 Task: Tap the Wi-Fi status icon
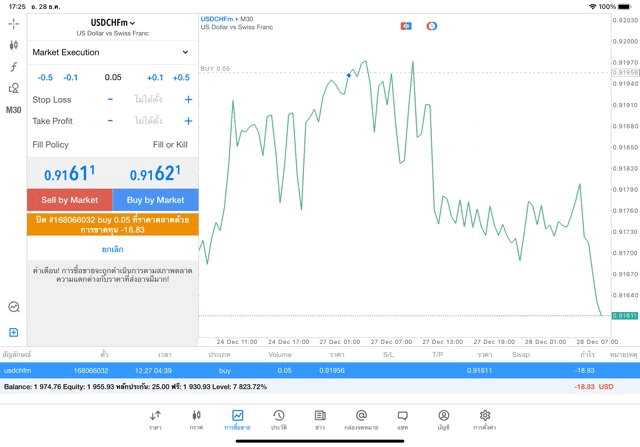point(592,7)
